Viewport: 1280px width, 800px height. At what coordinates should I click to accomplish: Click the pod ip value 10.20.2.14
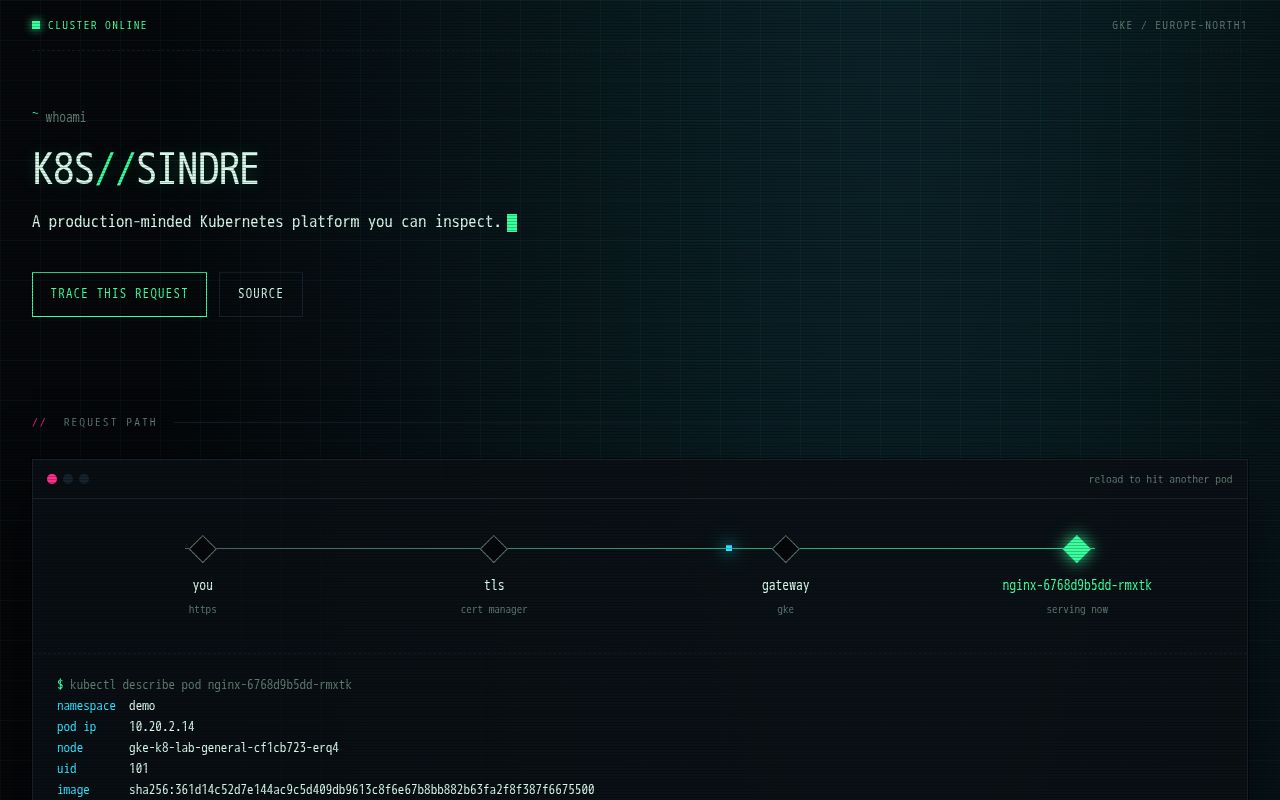pos(162,727)
